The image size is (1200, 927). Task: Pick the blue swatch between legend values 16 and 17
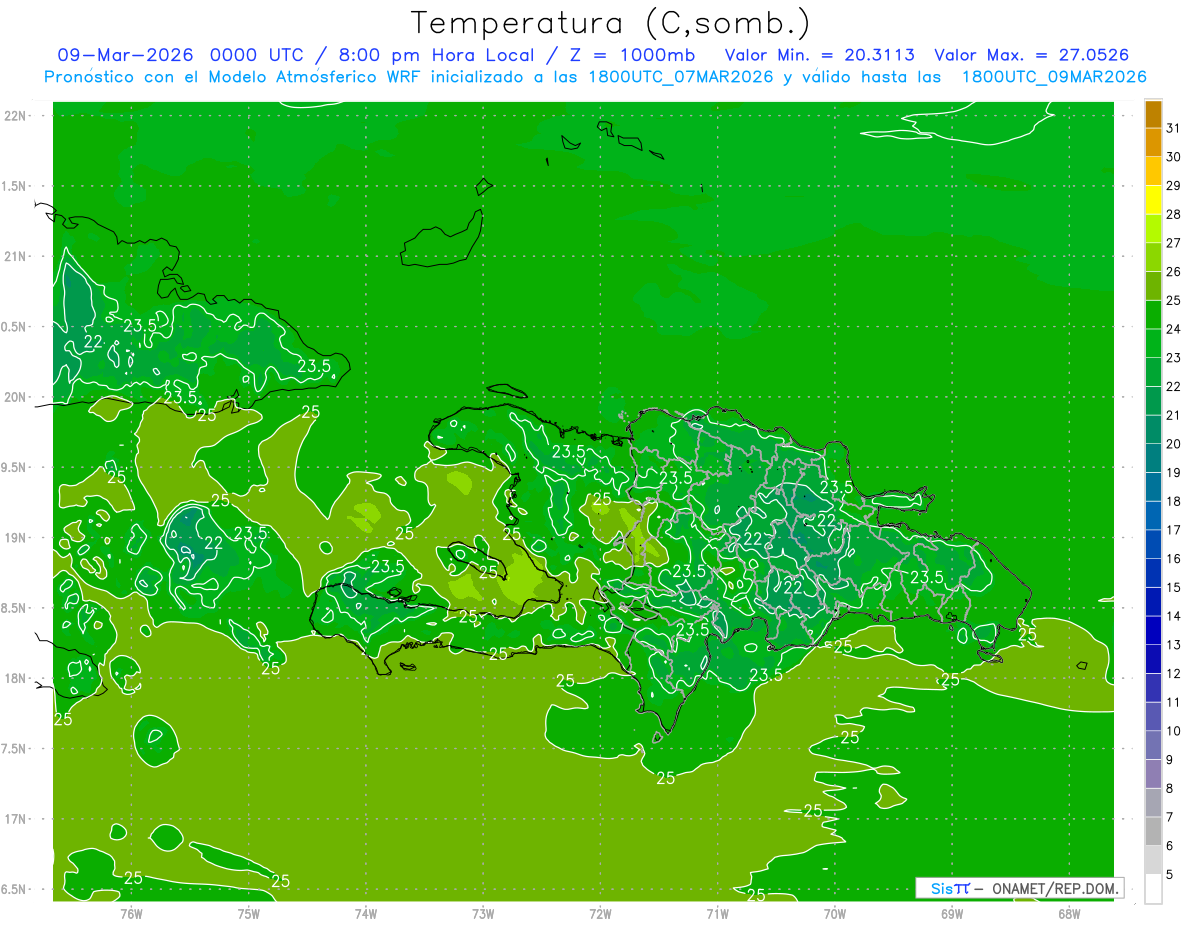coord(1153,544)
